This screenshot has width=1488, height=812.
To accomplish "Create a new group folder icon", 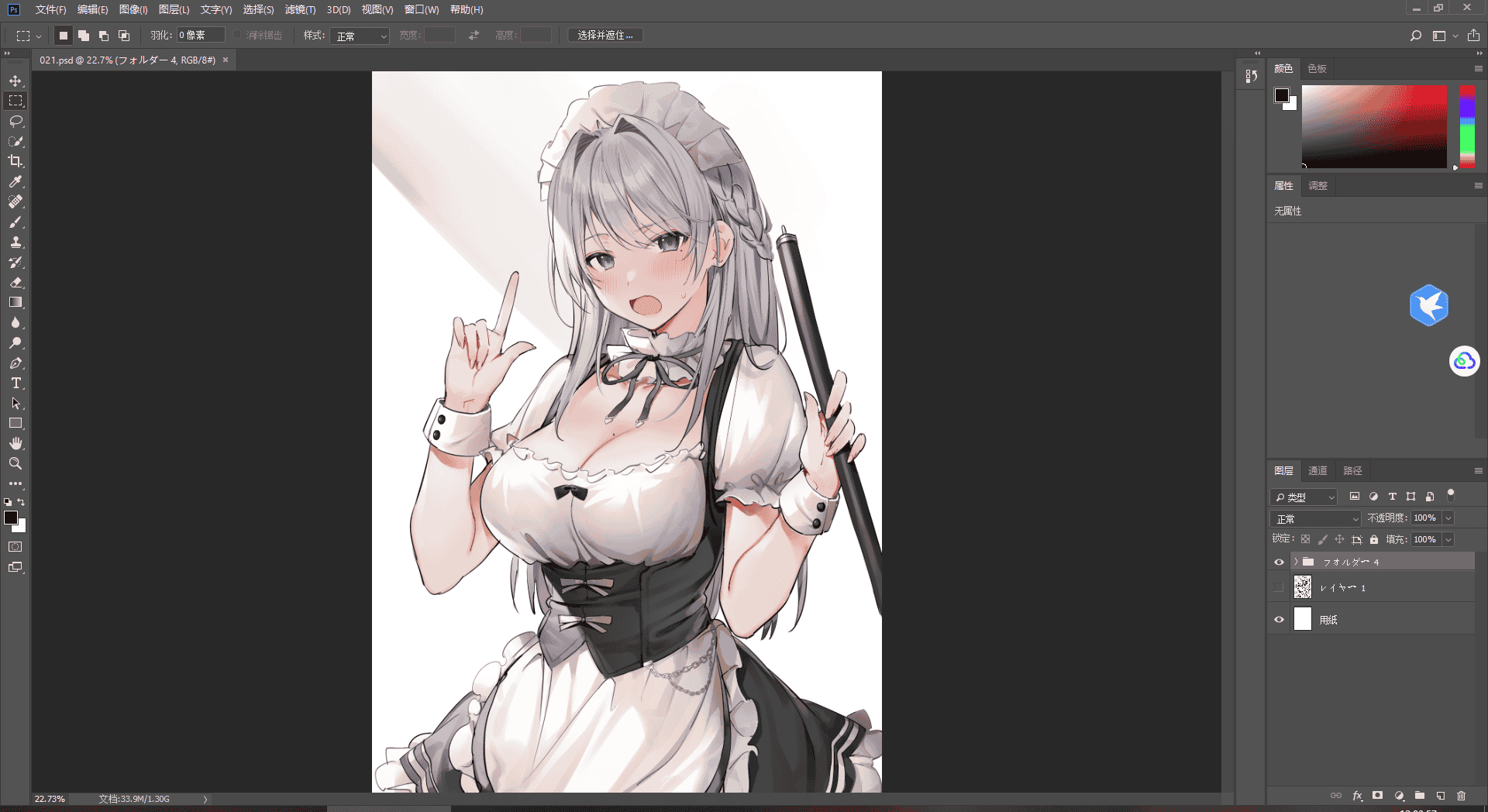I will [1420, 796].
